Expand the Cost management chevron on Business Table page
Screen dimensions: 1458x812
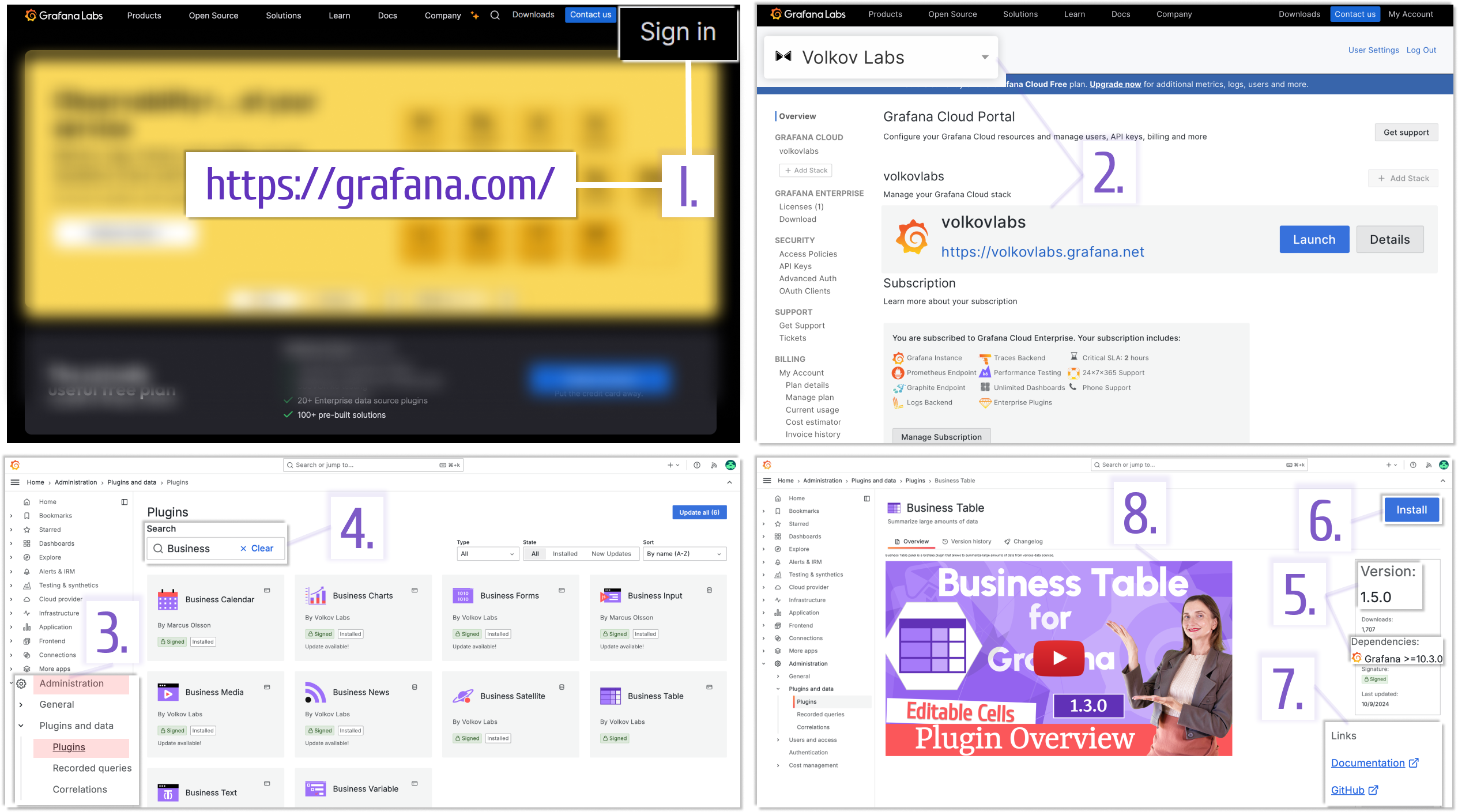778,765
